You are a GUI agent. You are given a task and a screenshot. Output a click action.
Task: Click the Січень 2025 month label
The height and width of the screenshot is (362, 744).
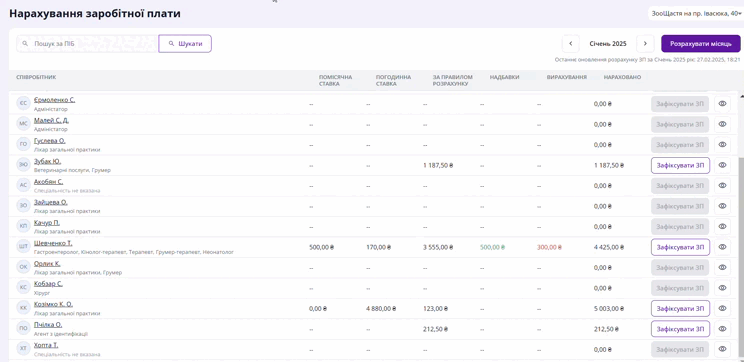608,44
